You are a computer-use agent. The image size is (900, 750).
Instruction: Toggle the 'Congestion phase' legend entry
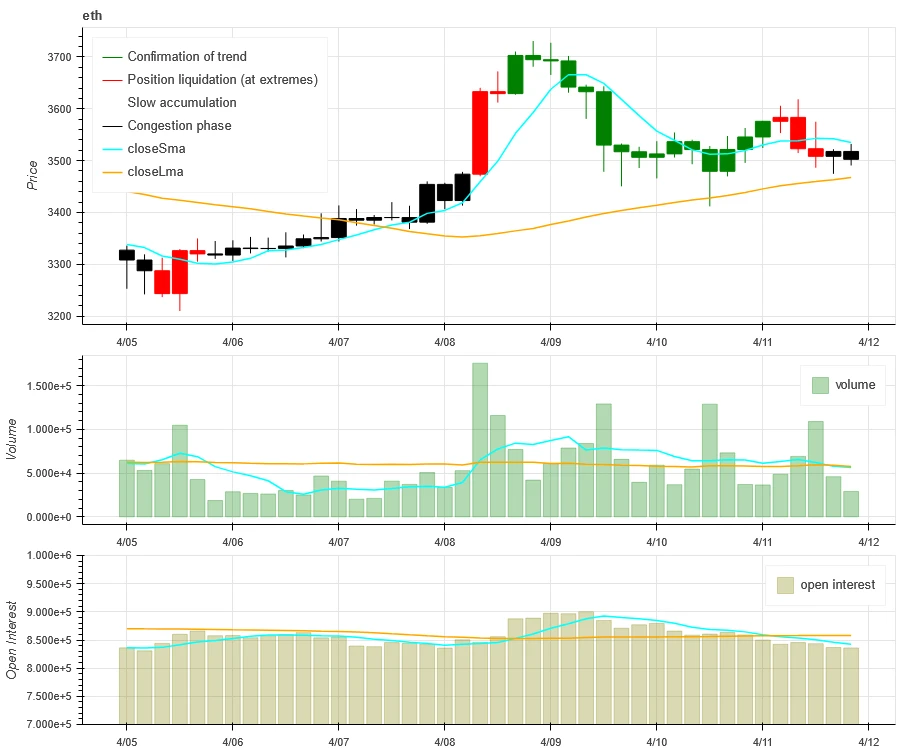179,126
